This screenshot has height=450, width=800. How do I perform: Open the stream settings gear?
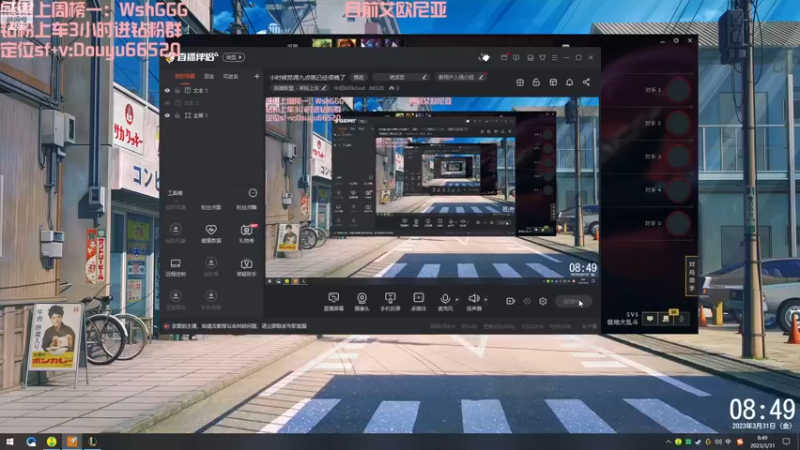(543, 302)
